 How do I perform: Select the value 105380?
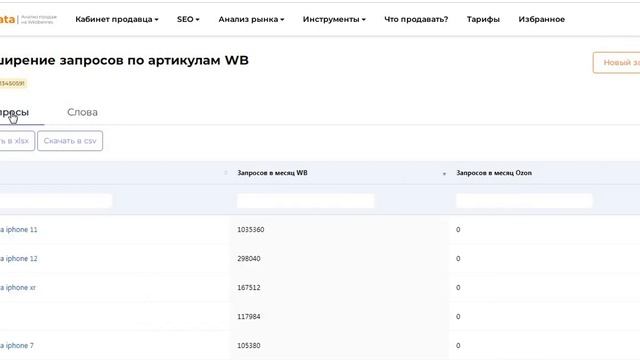point(249,345)
